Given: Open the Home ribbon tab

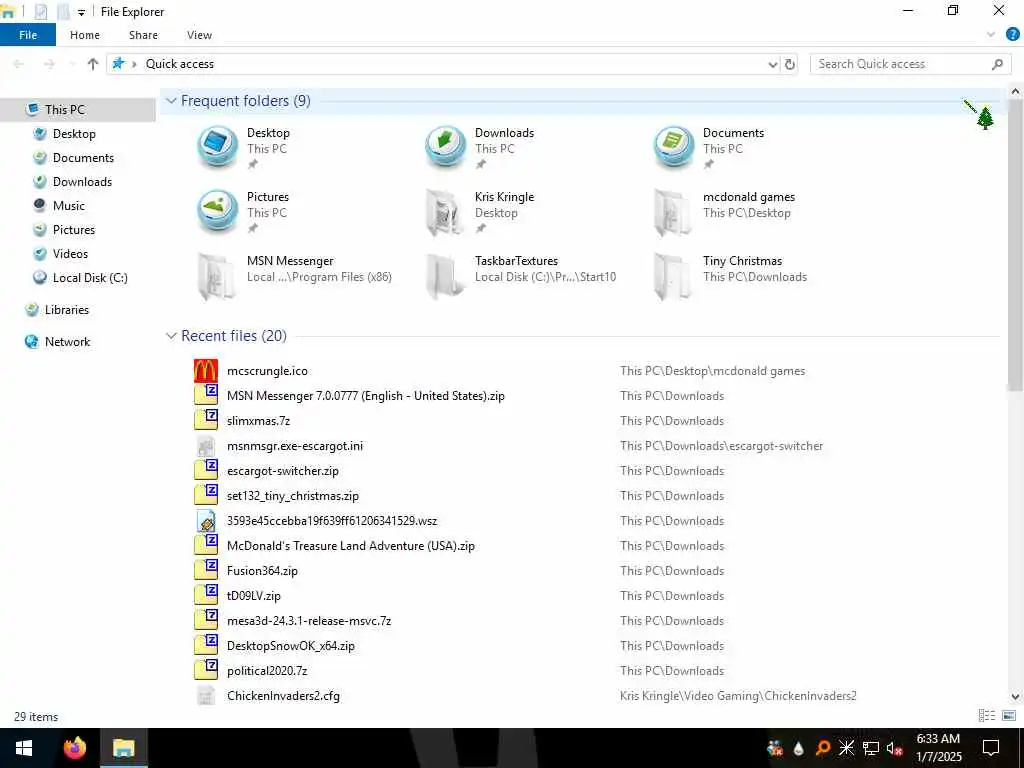Looking at the screenshot, I should coord(85,35).
